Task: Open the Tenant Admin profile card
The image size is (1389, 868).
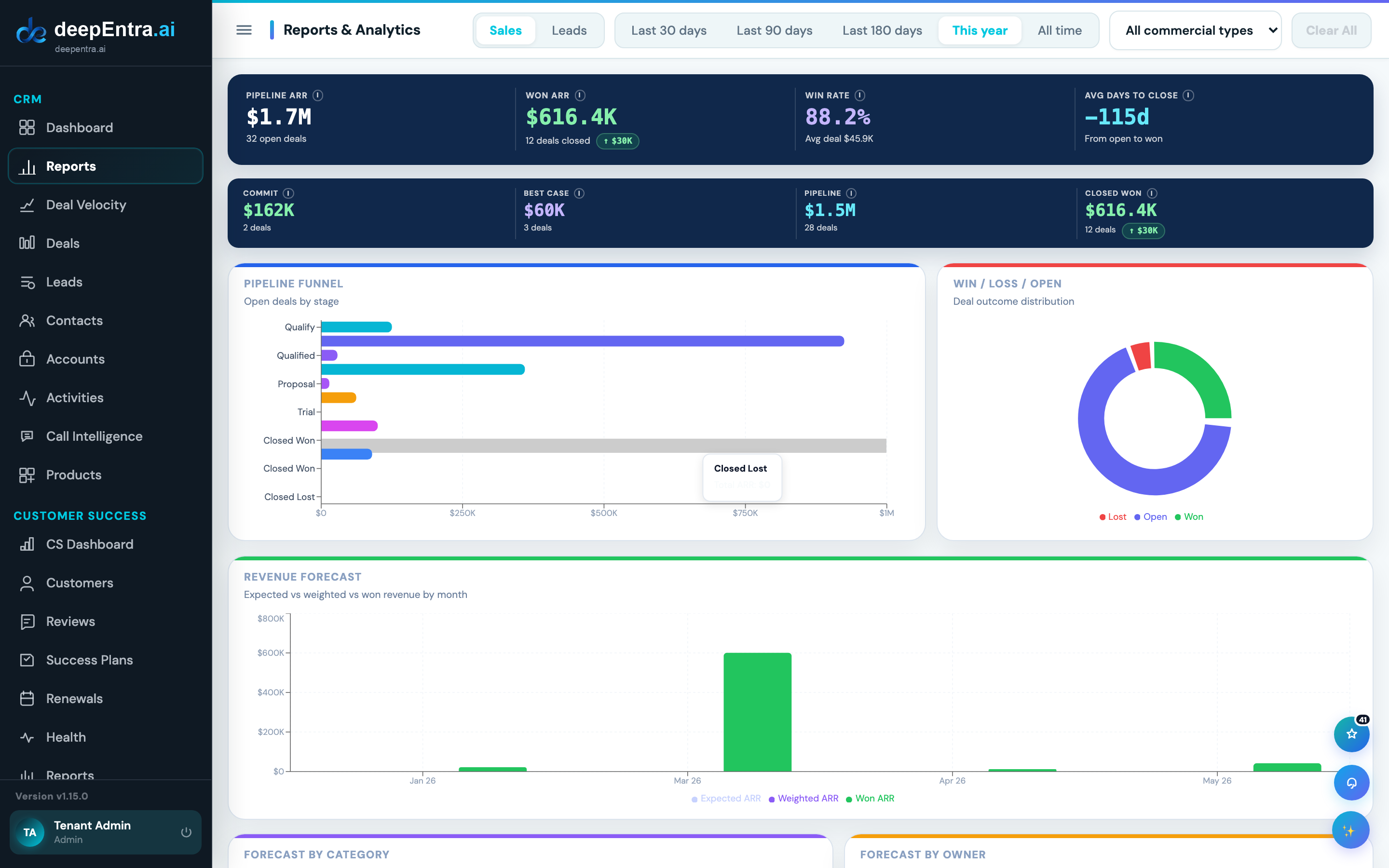Action: click(106, 832)
